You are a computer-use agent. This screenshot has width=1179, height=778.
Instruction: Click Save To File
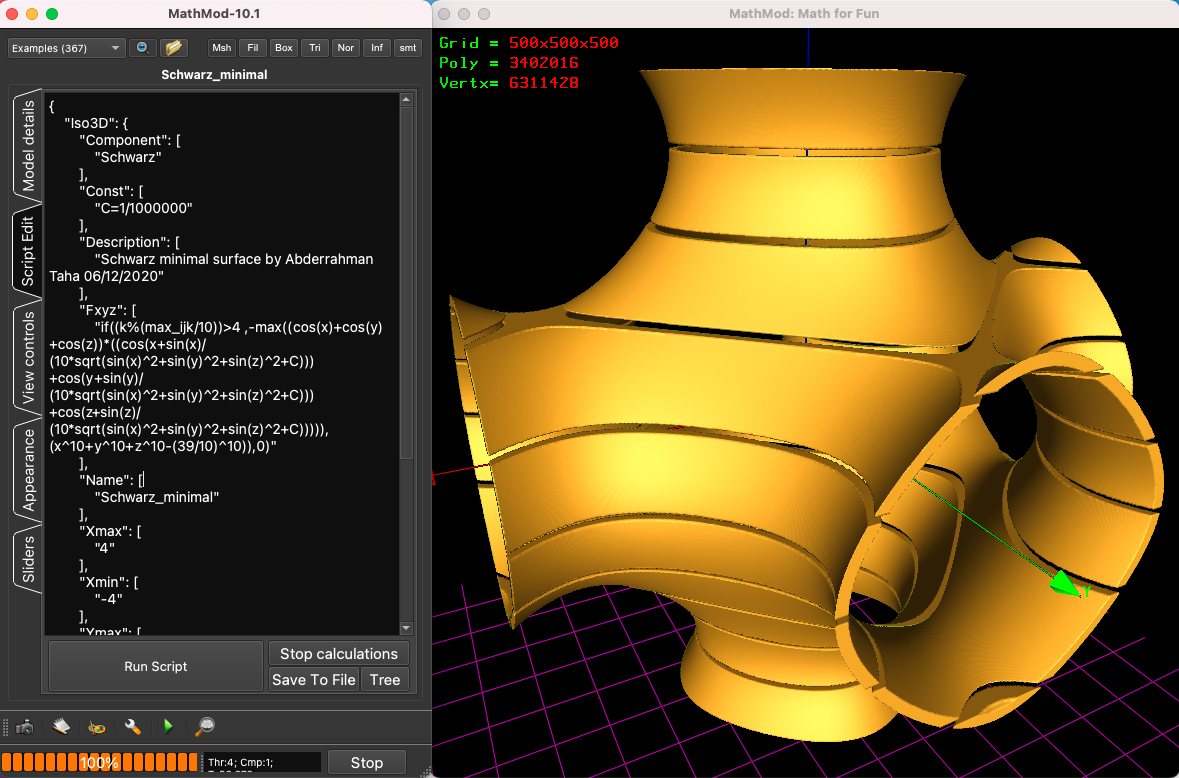pos(313,679)
